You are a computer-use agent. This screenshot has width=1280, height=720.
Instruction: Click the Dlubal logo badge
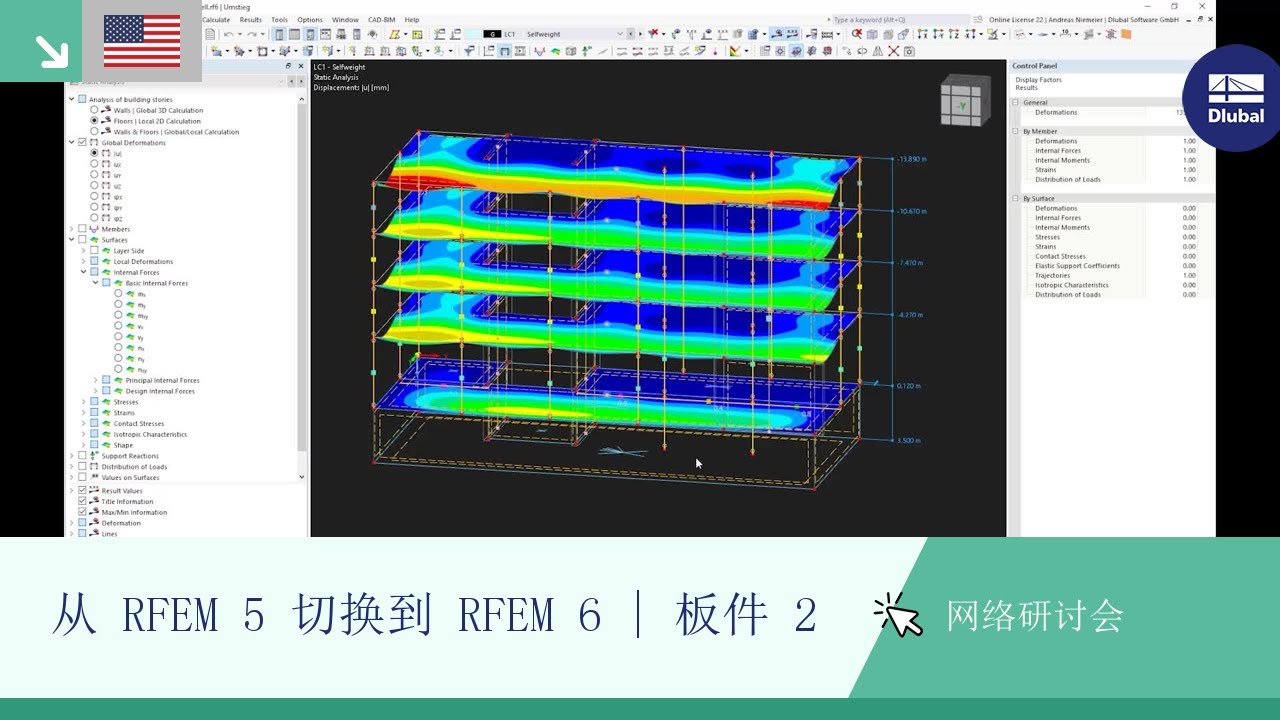click(1235, 98)
